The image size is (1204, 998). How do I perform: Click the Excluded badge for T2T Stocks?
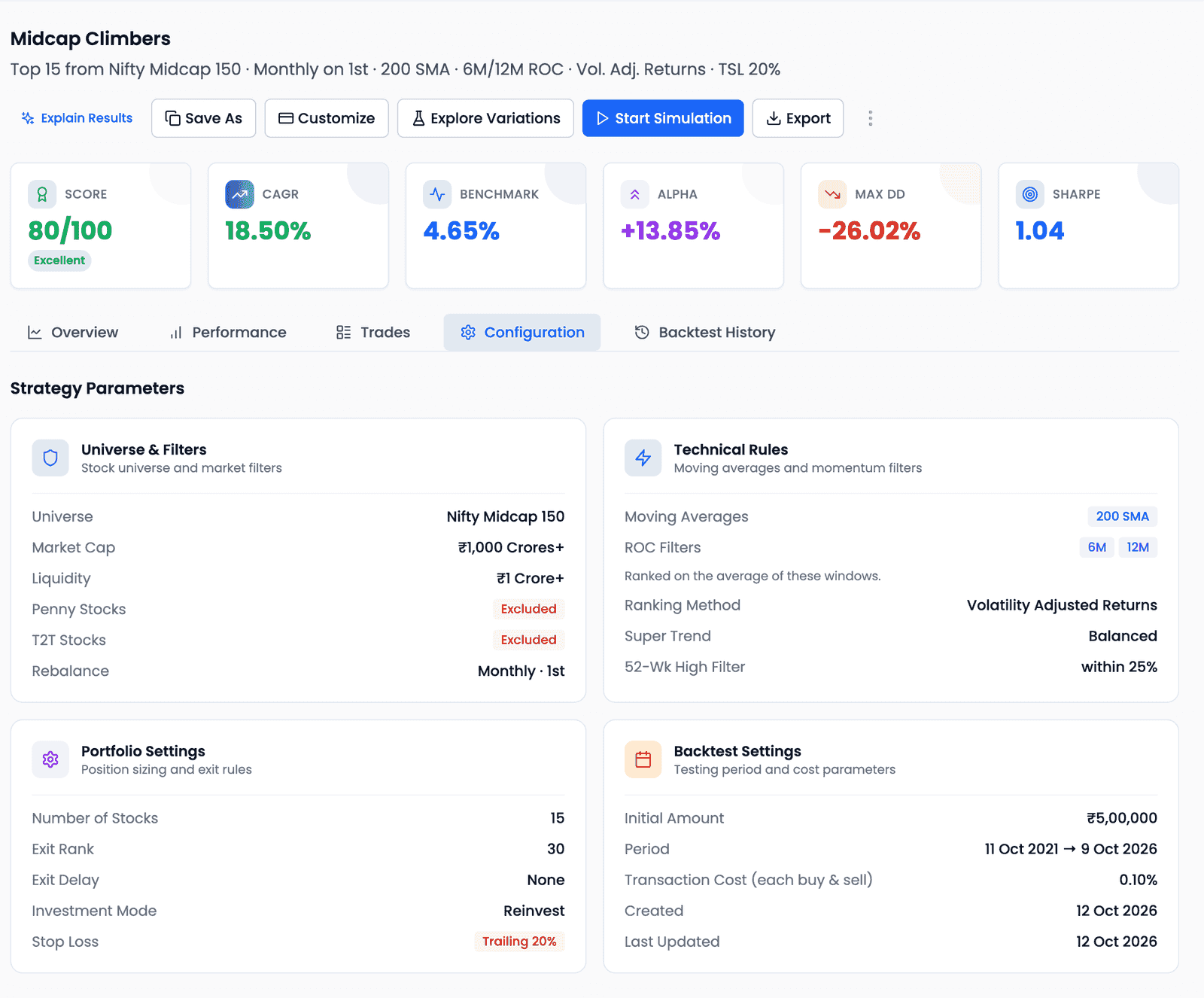coord(528,640)
